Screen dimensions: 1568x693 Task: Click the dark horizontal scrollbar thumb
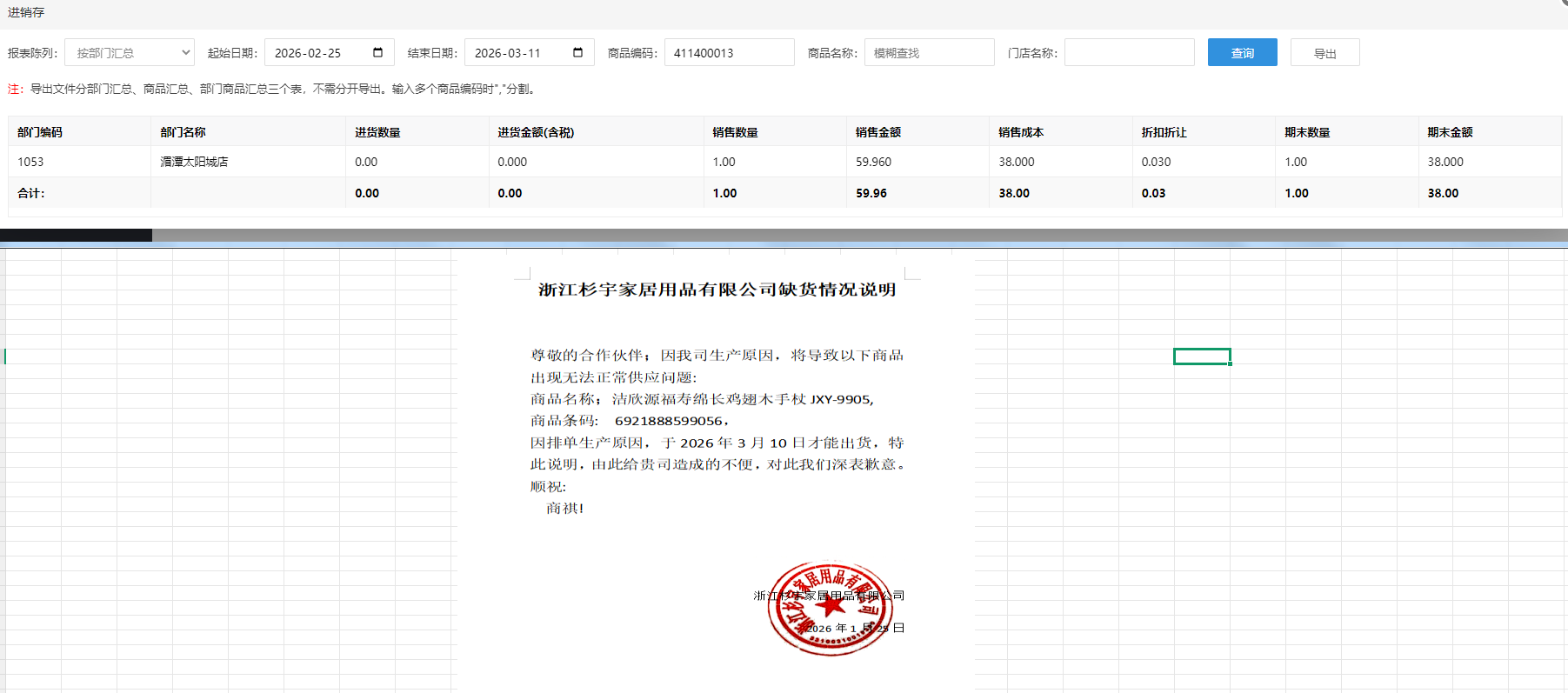pyautogui.click(x=76, y=235)
